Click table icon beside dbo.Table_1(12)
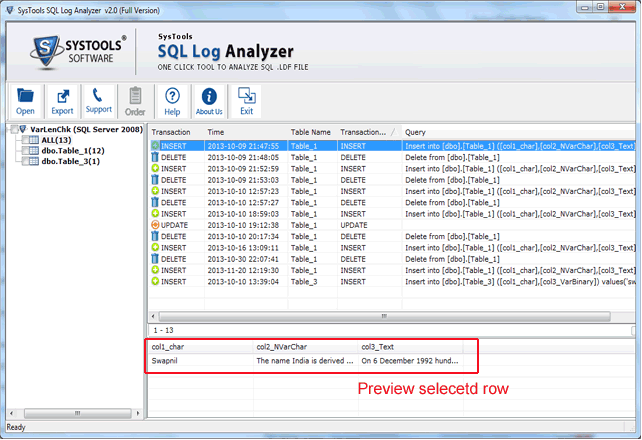 pos(34,151)
